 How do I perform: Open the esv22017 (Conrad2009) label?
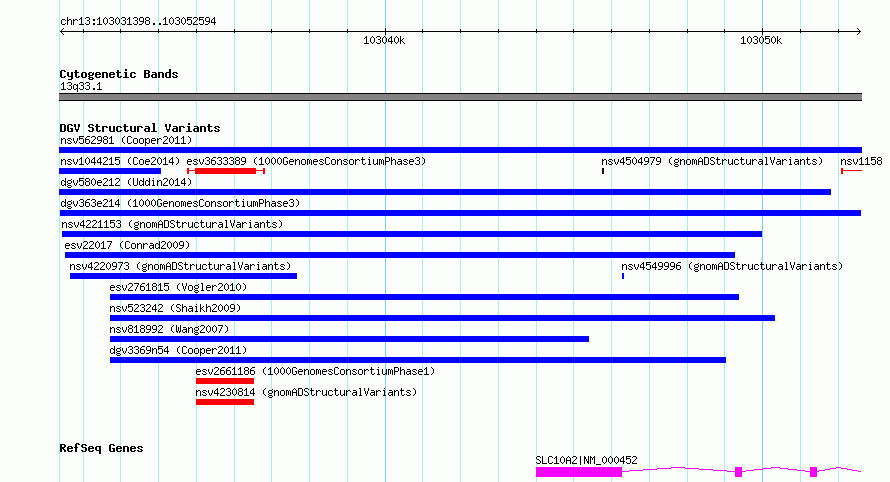click(127, 245)
